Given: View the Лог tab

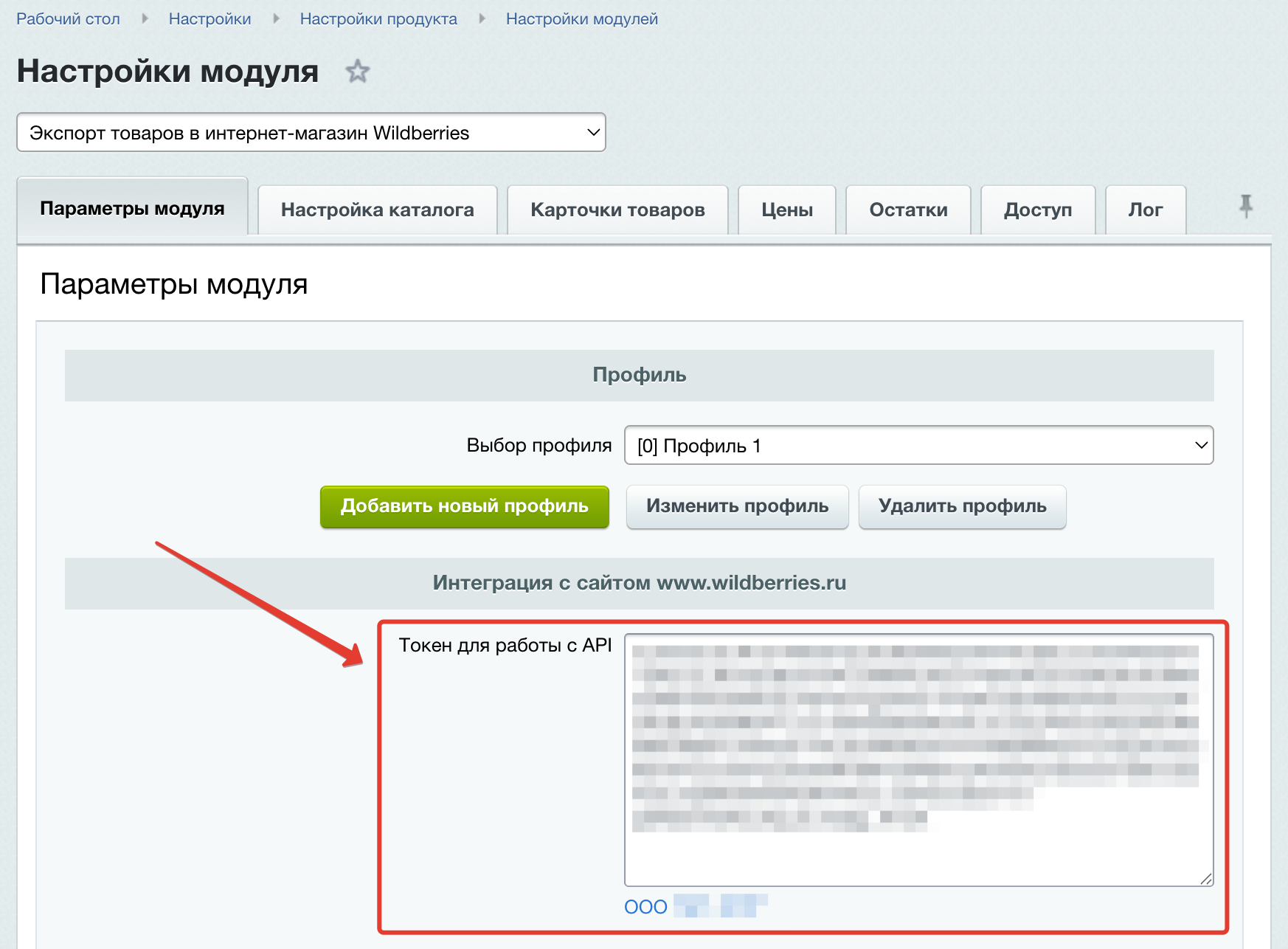Looking at the screenshot, I should pos(1145,210).
